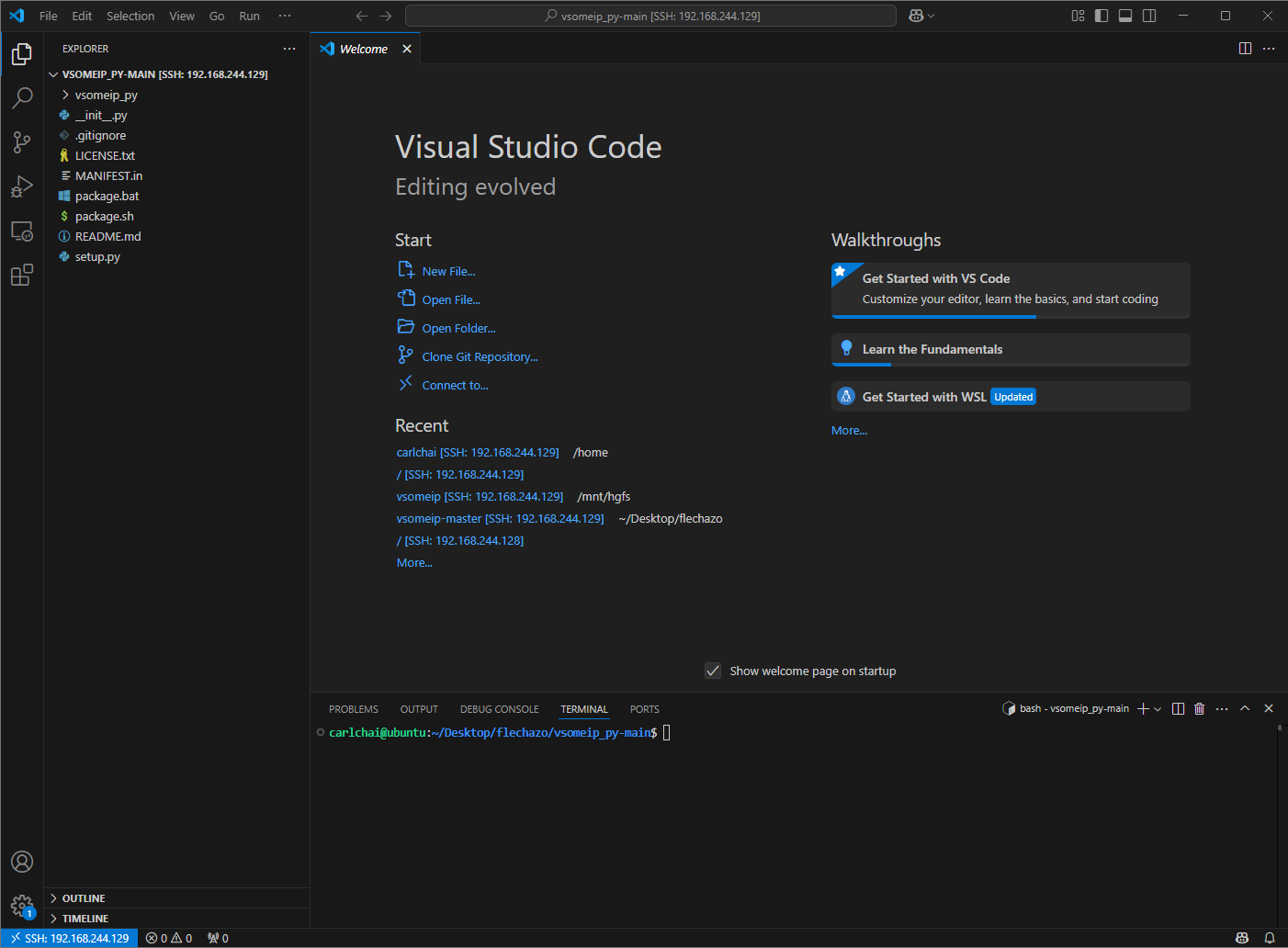Open Learn the Fundamentals walkthrough
This screenshot has height=948, width=1288.
tap(1011, 350)
